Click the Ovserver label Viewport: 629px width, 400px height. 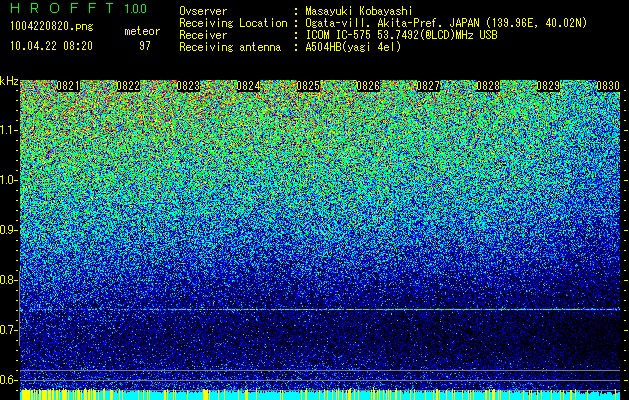pyautogui.click(x=203, y=11)
